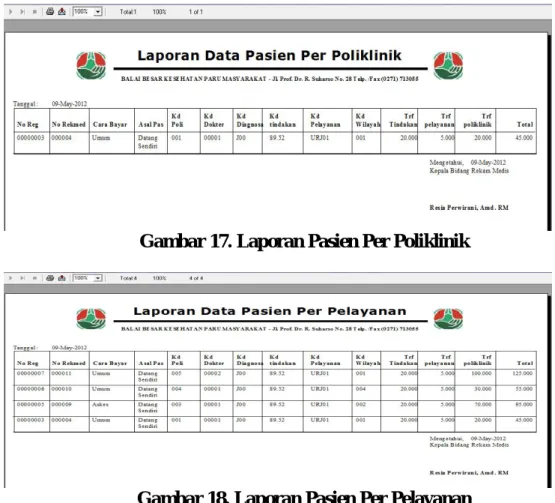Select the 'No Rekmed' column header in the Pelayanan table
The image size is (555, 503).
69,363
